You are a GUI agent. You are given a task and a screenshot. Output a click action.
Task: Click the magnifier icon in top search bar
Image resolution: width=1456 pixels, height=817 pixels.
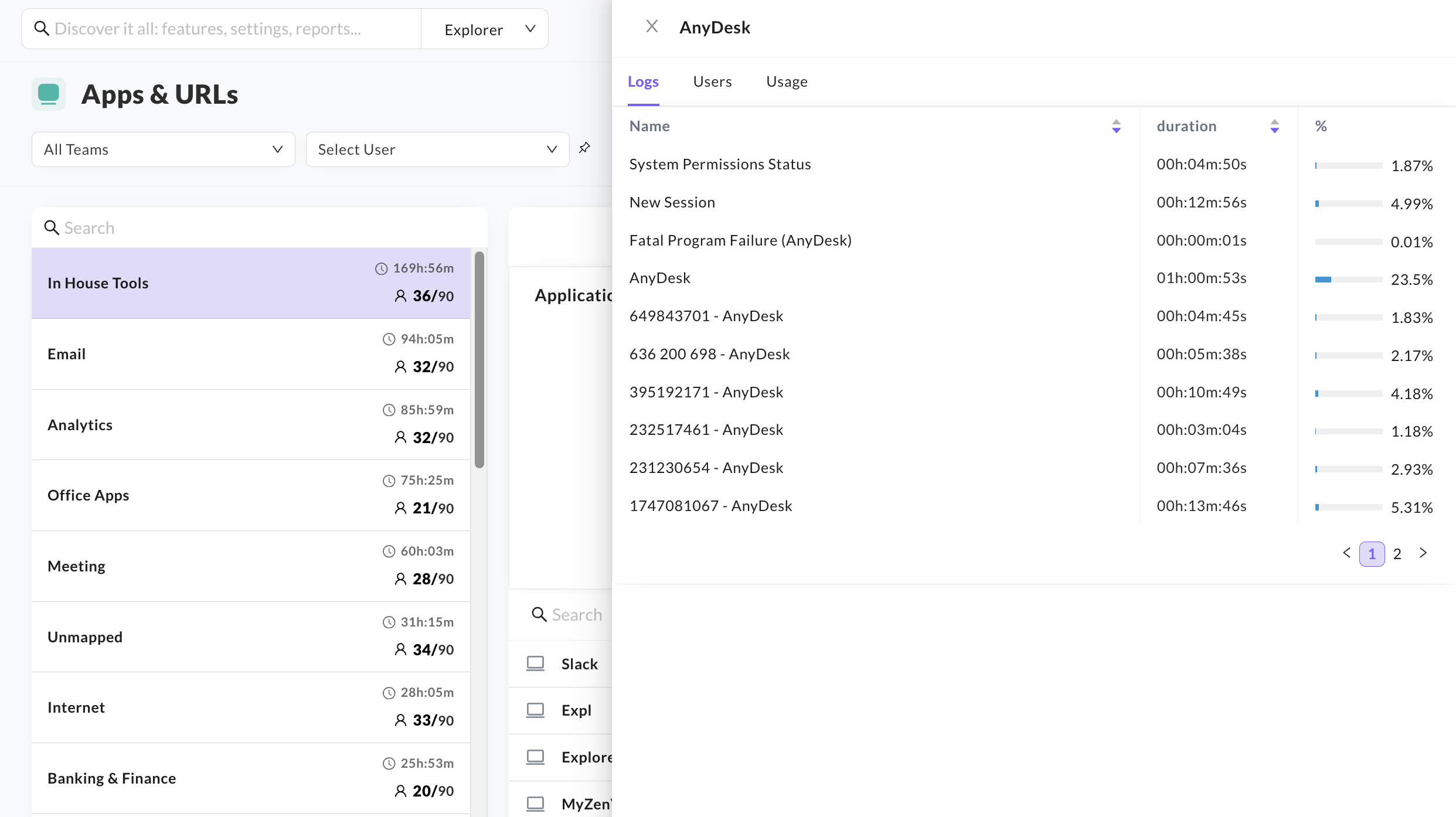41,28
